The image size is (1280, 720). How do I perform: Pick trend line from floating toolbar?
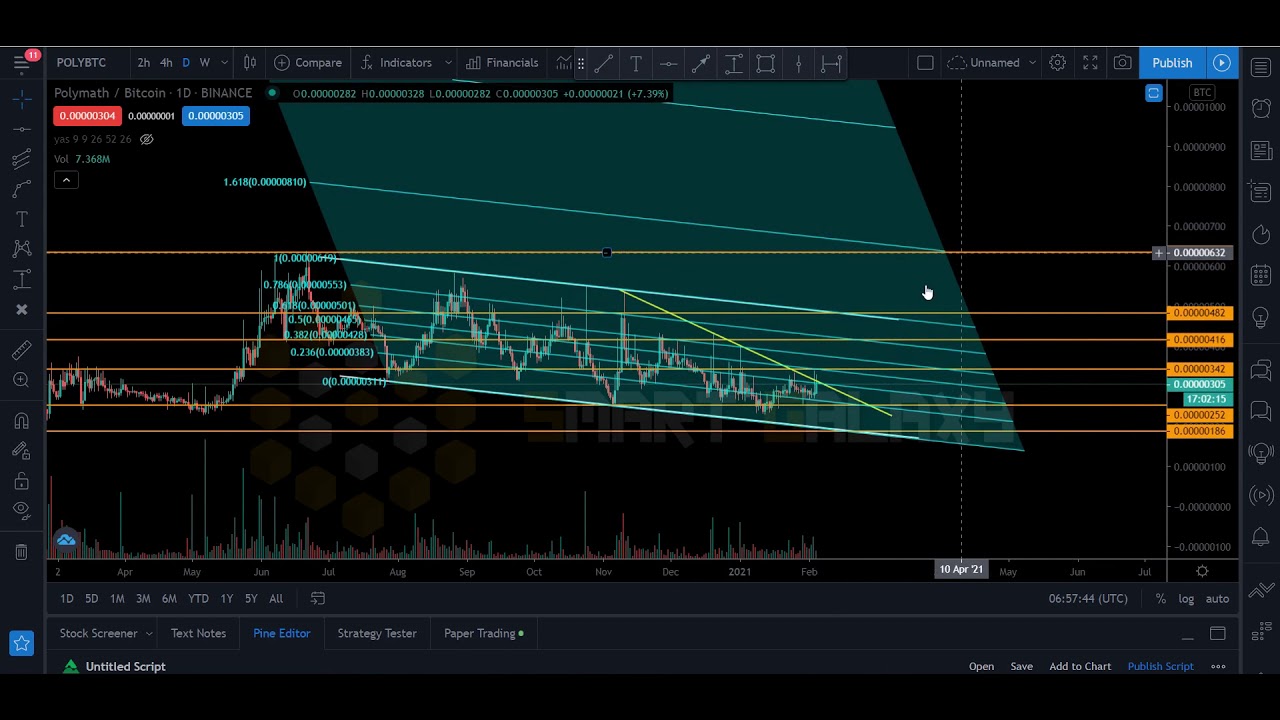(x=603, y=64)
